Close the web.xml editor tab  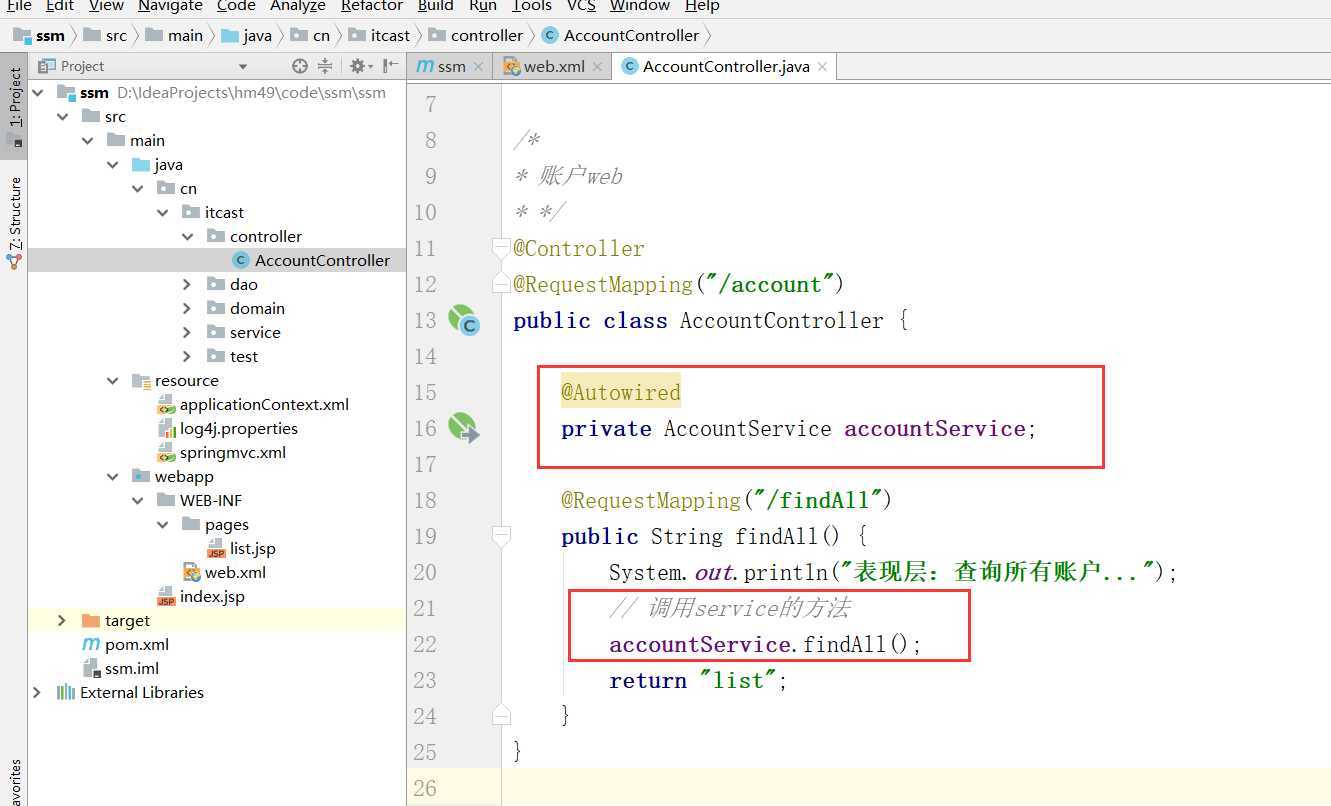point(597,67)
